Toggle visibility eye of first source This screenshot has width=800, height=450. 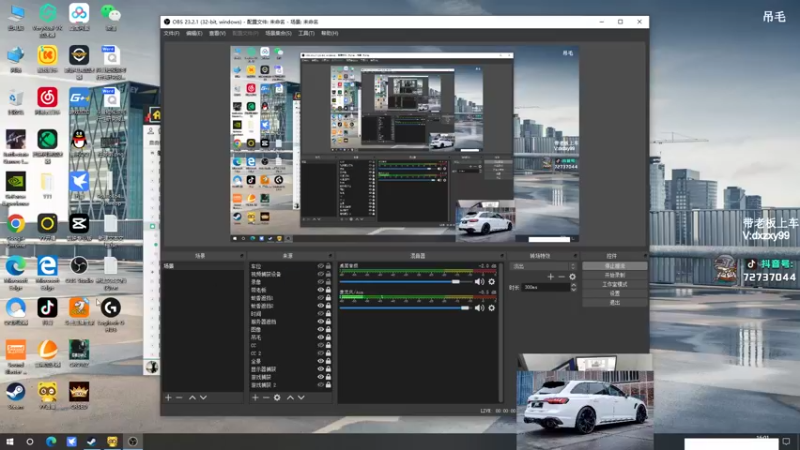click(x=321, y=267)
